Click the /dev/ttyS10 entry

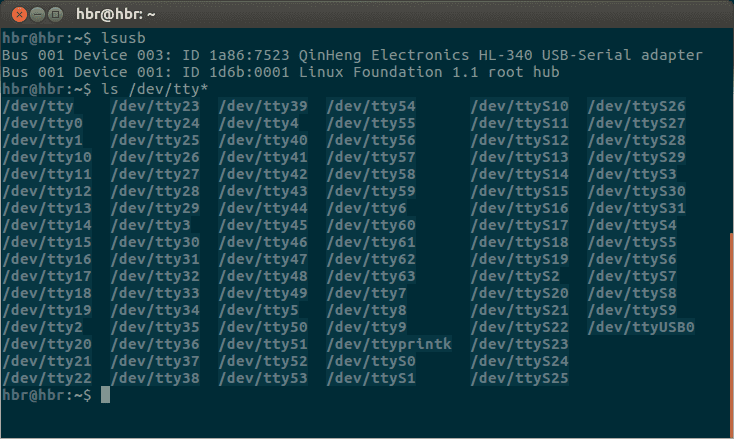(519, 106)
